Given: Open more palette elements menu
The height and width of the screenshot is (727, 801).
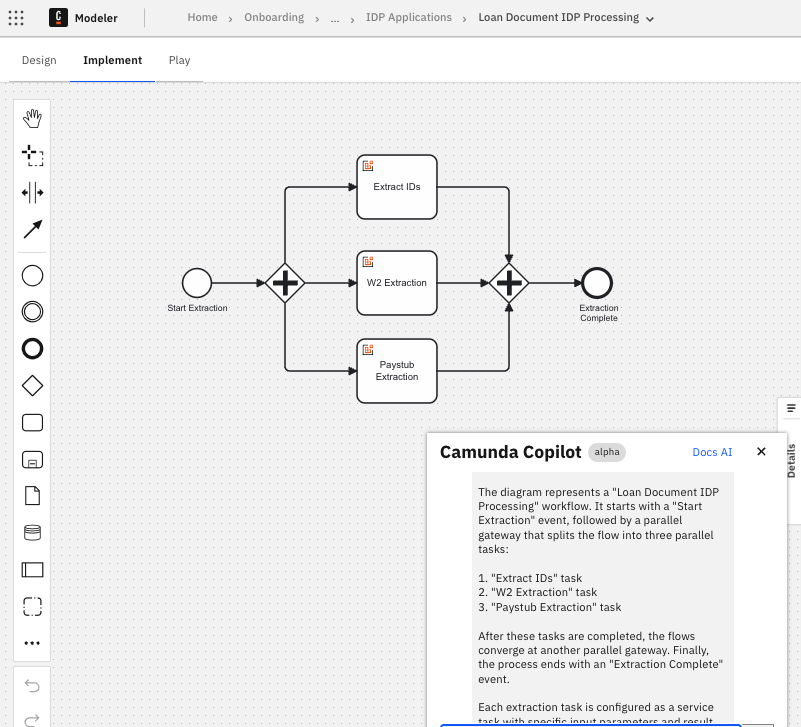Looking at the screenshot, I should (32, 643).
